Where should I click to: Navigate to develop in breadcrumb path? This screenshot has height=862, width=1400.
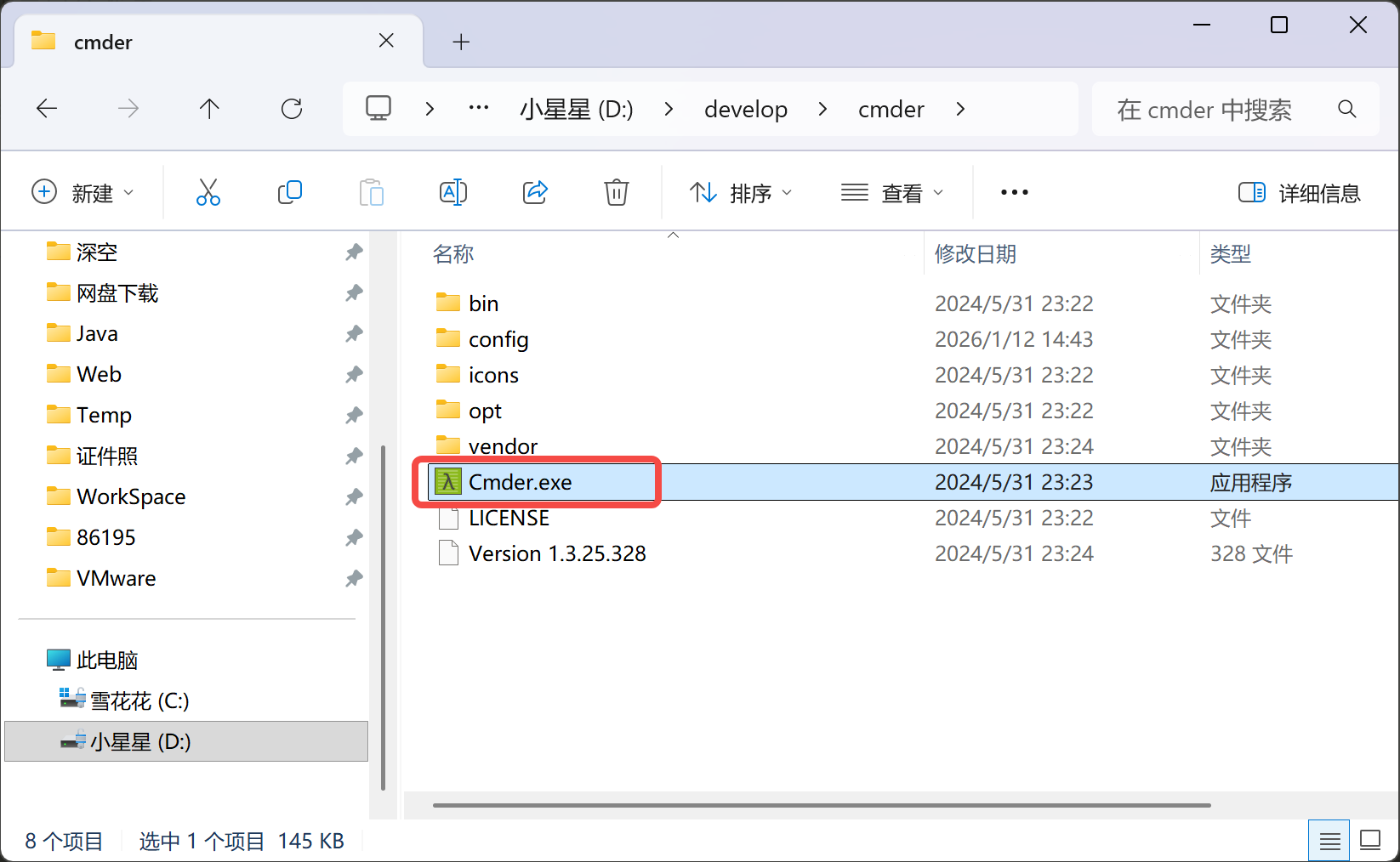point(746,108)
